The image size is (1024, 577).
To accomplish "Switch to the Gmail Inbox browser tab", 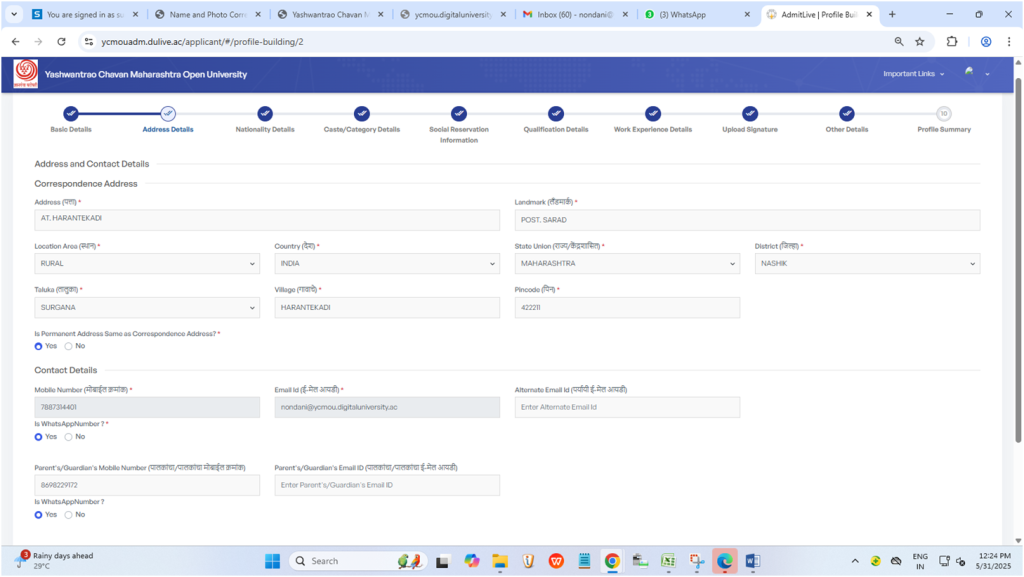I will (576, 15).
